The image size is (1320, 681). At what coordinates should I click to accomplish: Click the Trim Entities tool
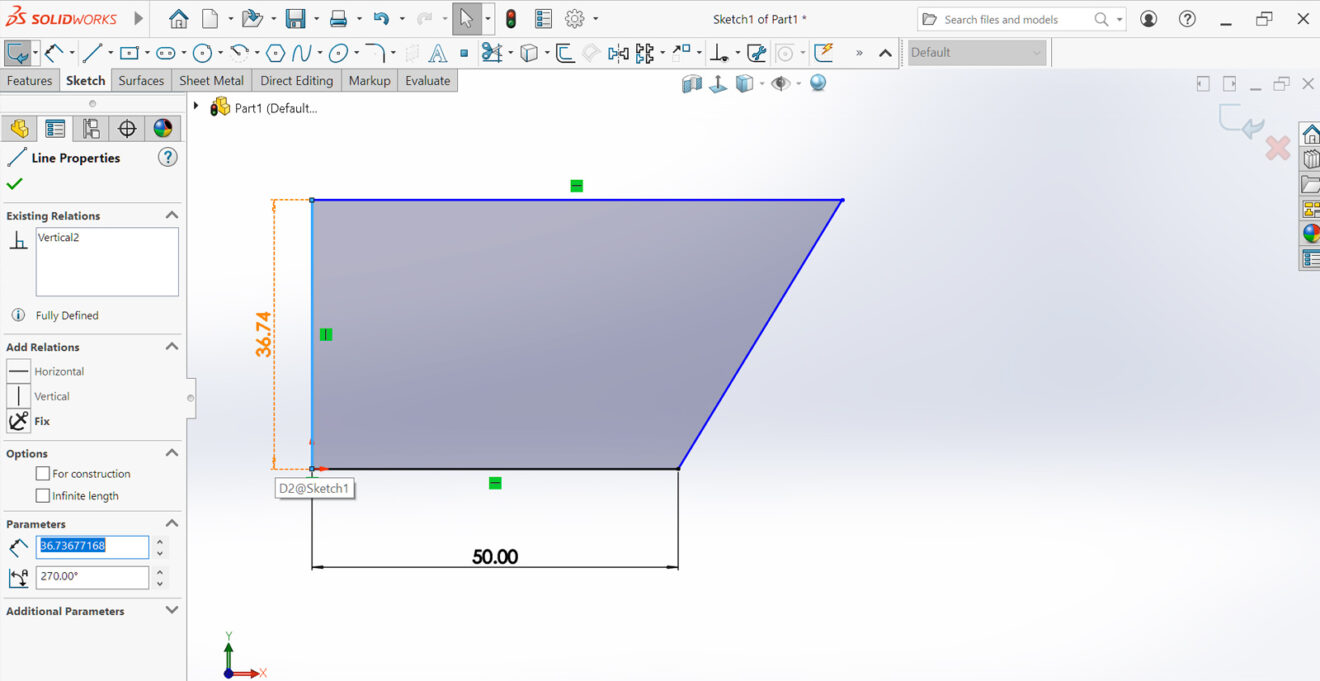491,53
